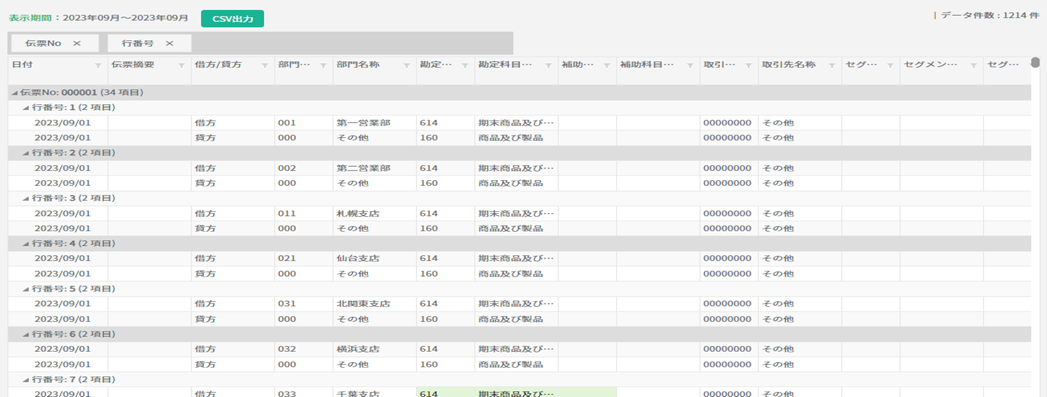Click the 伝票No group chip label

43,43
